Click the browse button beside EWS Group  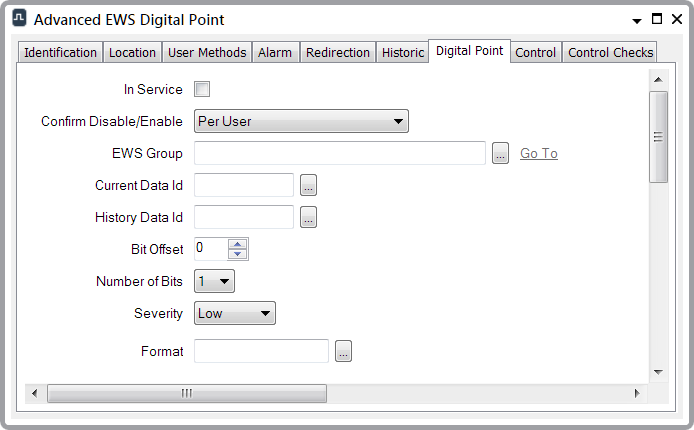(501, 153)
